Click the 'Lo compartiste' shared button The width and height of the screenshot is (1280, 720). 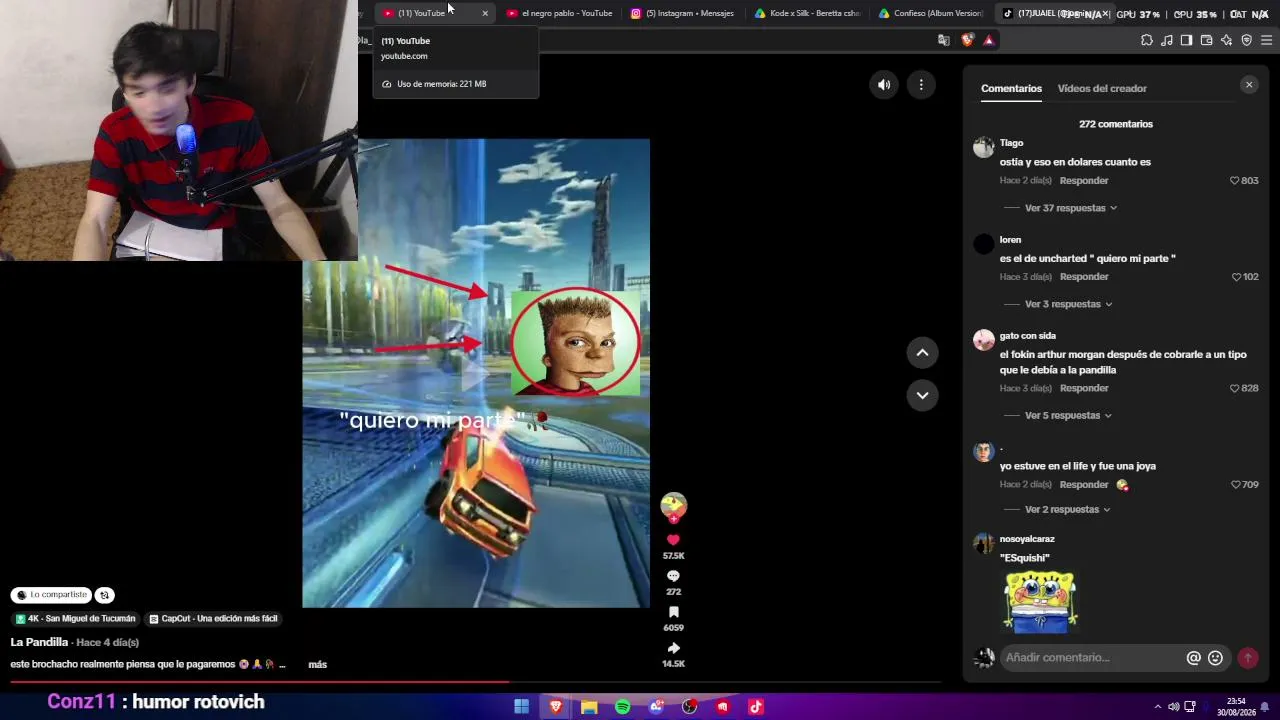51,595
